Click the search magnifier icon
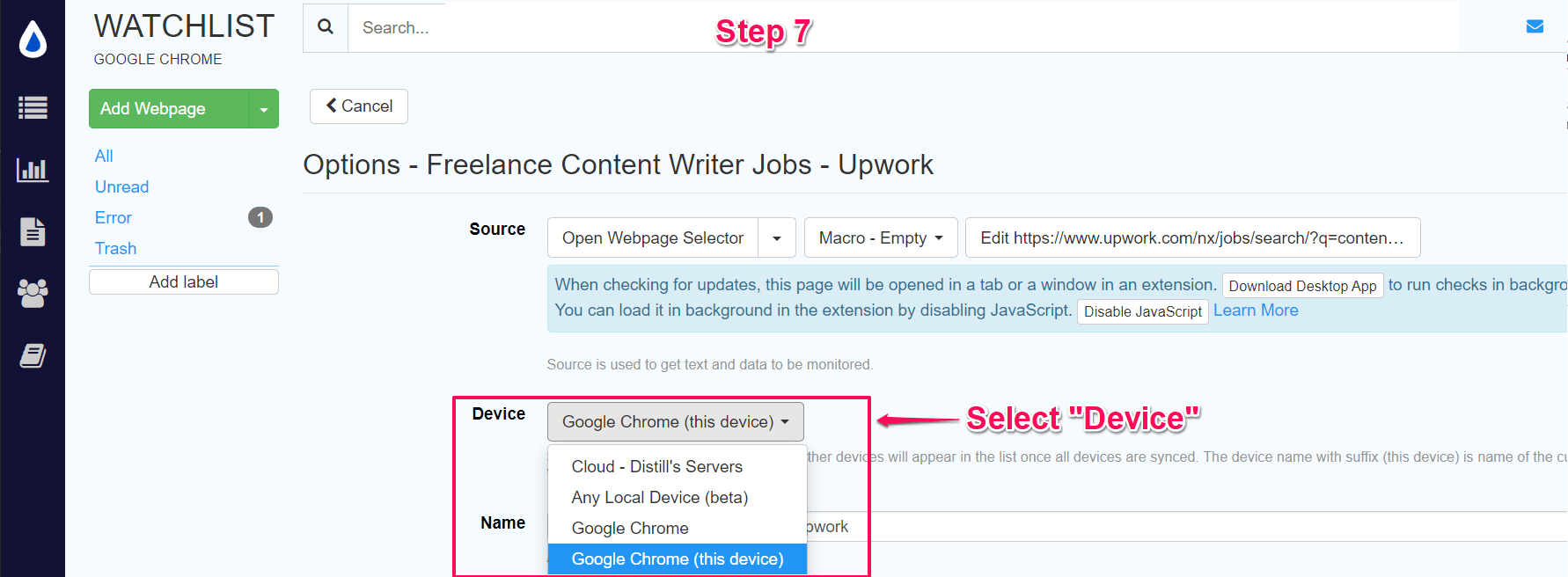 pos(326,27)
